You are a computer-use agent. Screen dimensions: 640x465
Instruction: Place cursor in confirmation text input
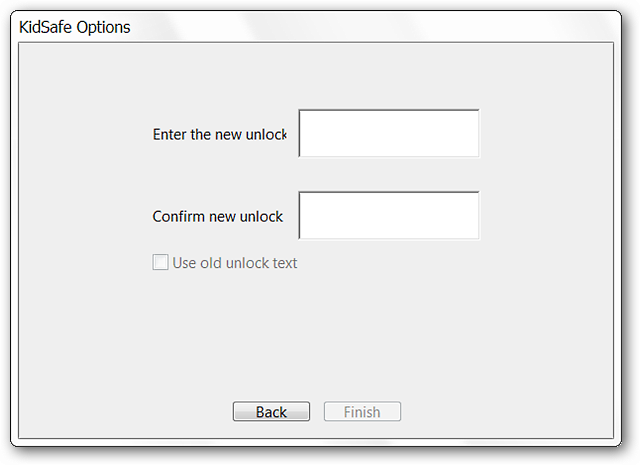pyautogui.click(x=389, y=215)
